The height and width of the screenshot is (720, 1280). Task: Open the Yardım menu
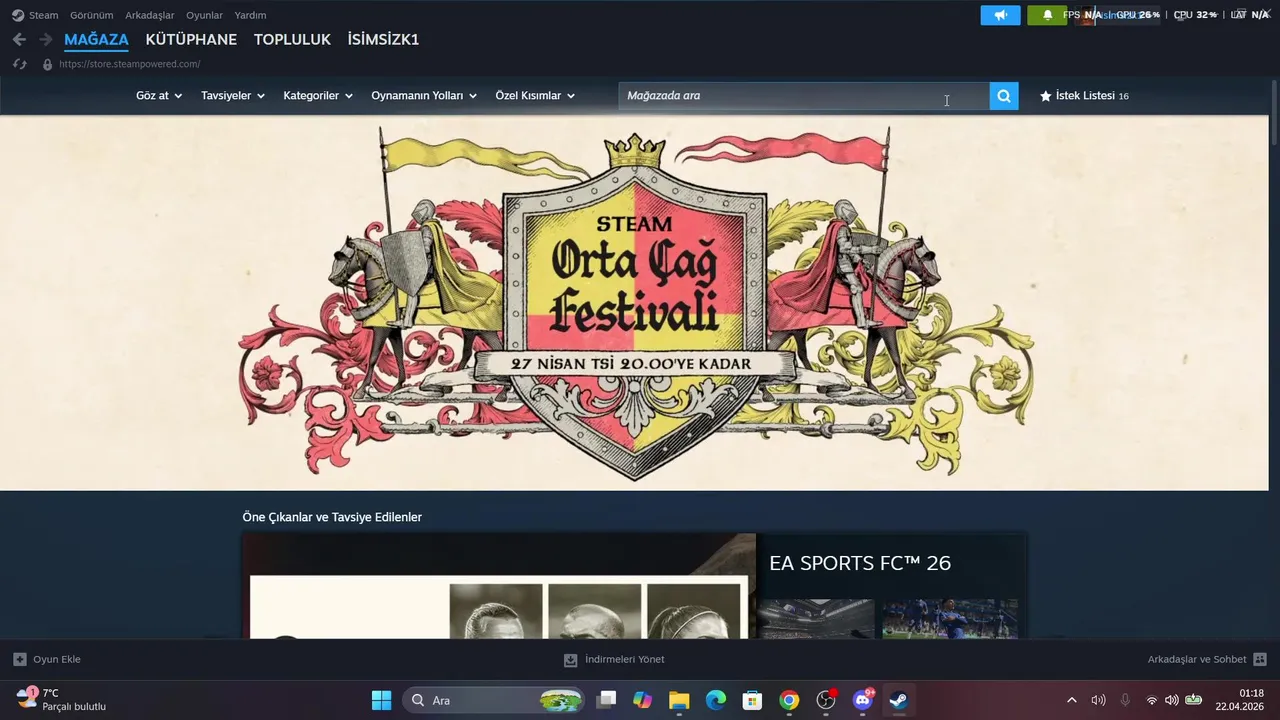pos(250,15)
